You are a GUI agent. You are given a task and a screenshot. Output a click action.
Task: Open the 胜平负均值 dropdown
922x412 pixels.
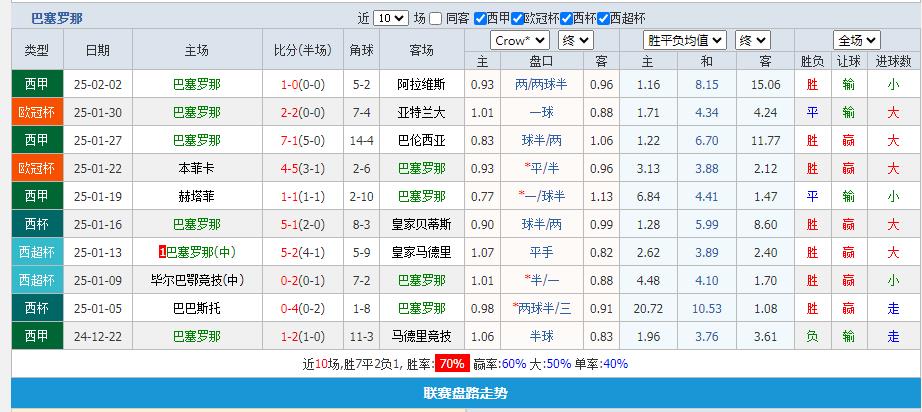pos(685,40)
